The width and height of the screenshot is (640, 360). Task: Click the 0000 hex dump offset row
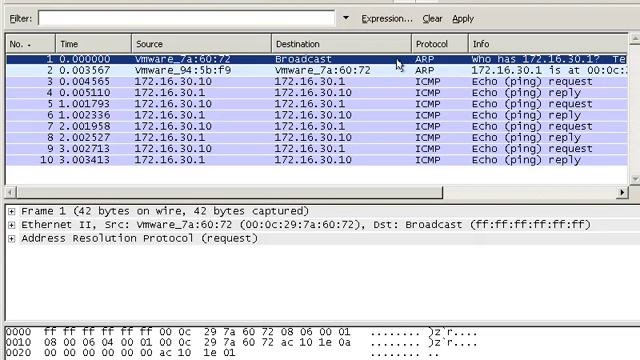(241, 332)
